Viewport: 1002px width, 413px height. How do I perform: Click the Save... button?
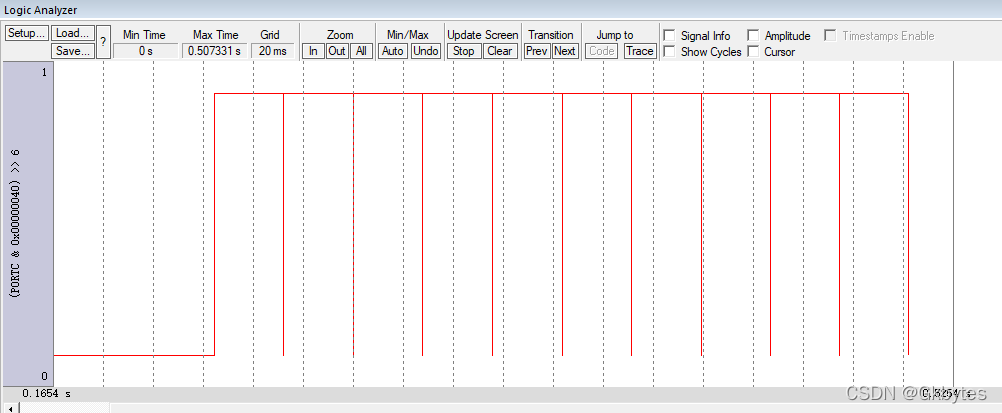[73, 51]
